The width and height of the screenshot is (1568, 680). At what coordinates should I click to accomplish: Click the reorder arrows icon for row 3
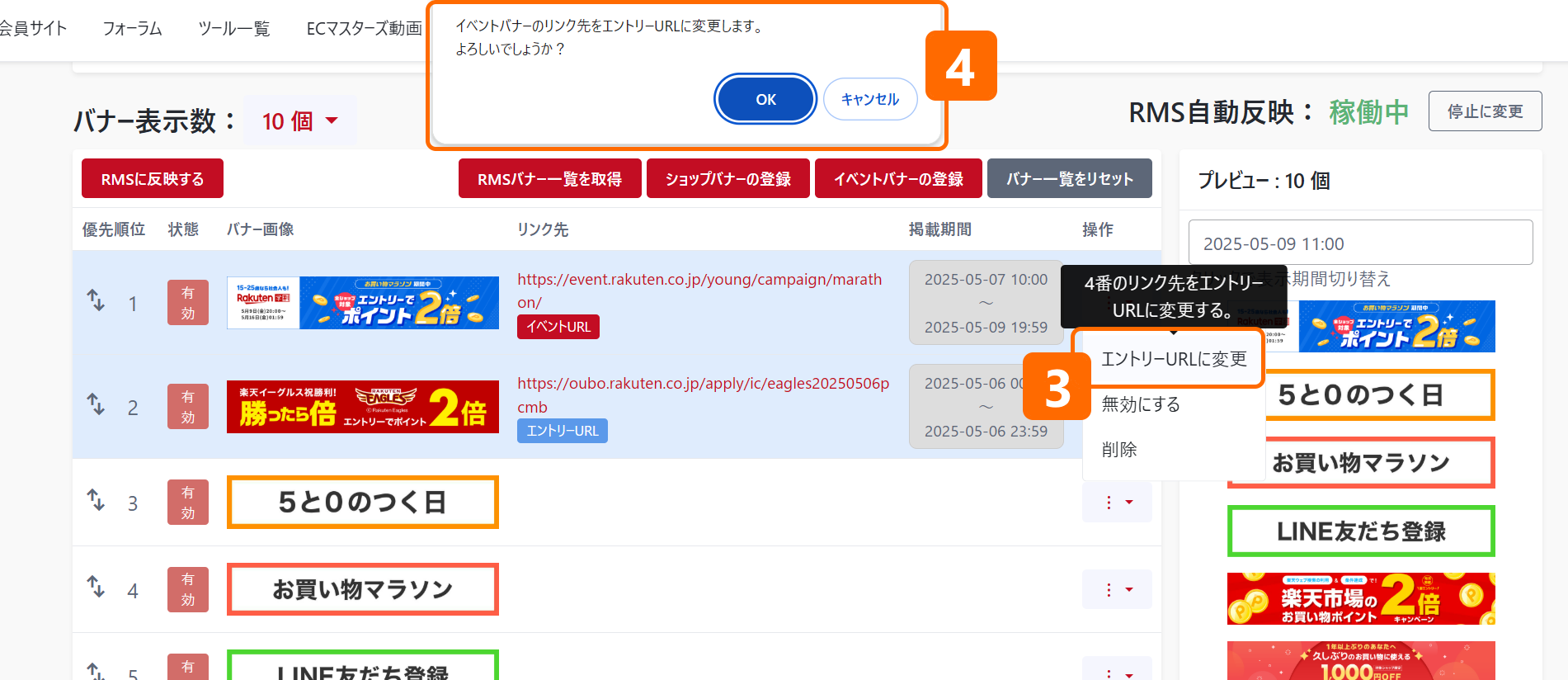[97, 500]
